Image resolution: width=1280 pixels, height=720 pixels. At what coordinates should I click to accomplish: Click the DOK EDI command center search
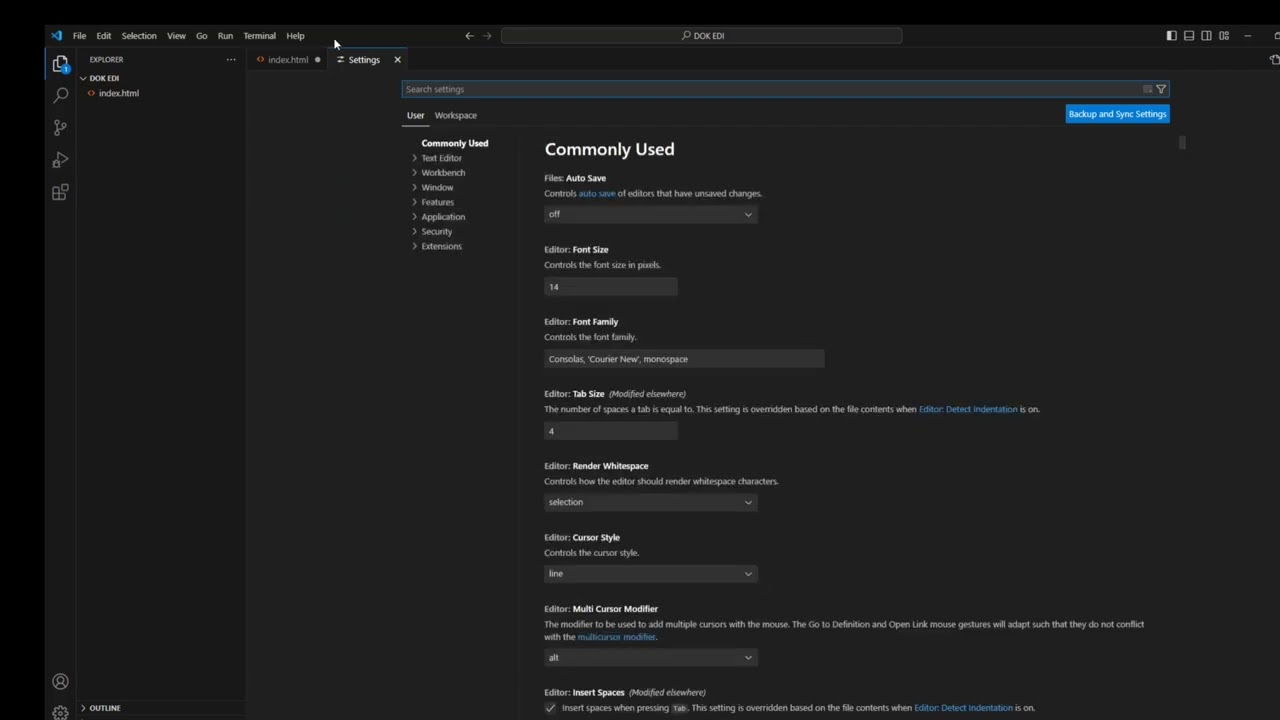coord(701,36)
